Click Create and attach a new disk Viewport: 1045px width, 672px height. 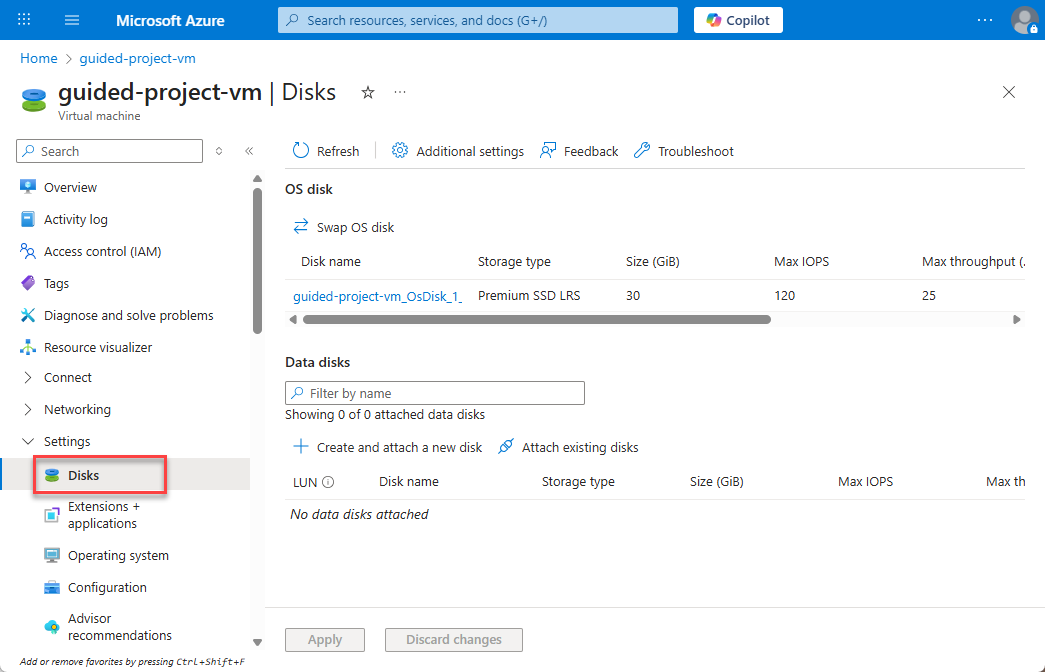387,447
